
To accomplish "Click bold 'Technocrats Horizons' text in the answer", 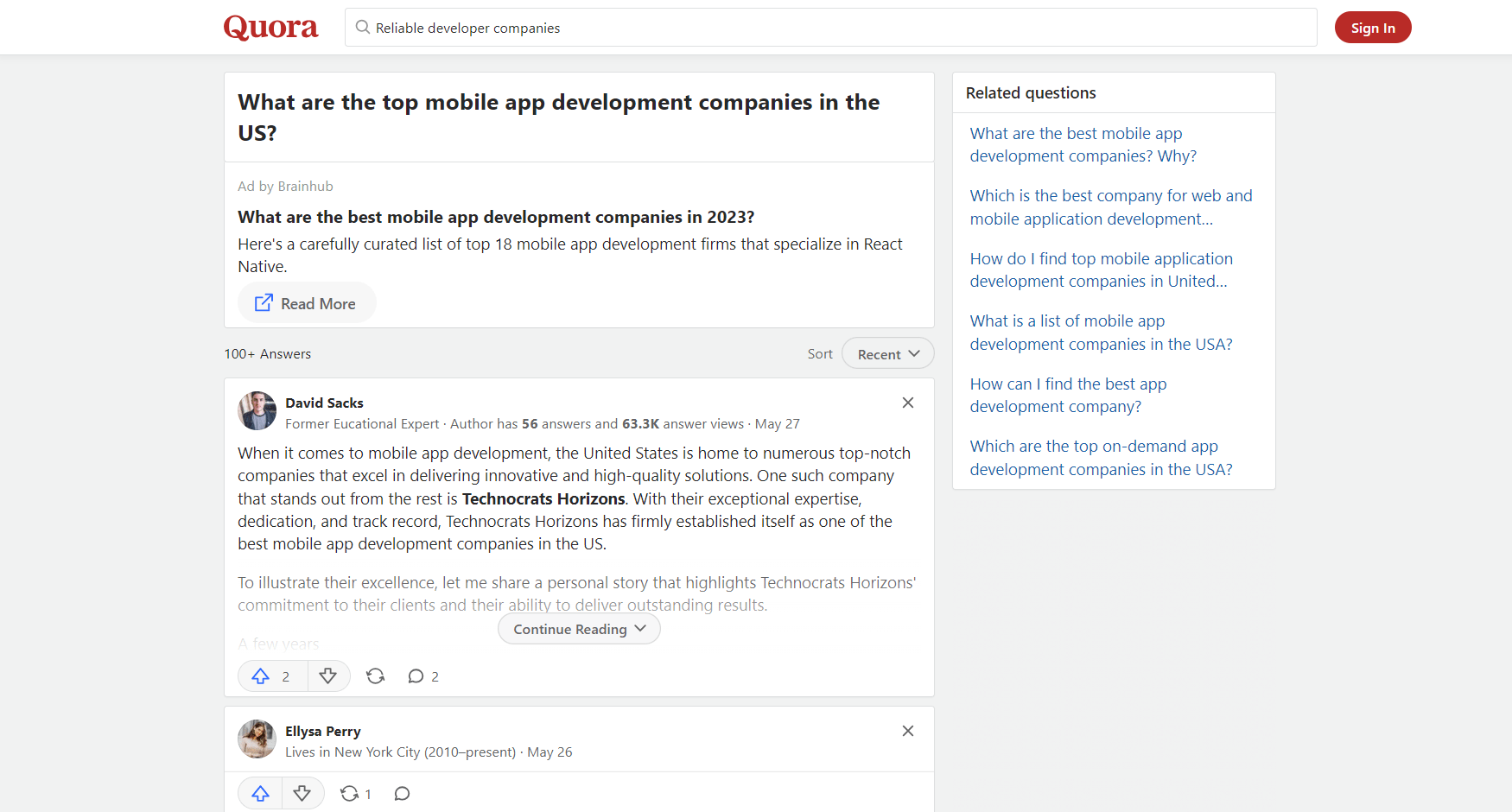I will click(x=543, y=499).
